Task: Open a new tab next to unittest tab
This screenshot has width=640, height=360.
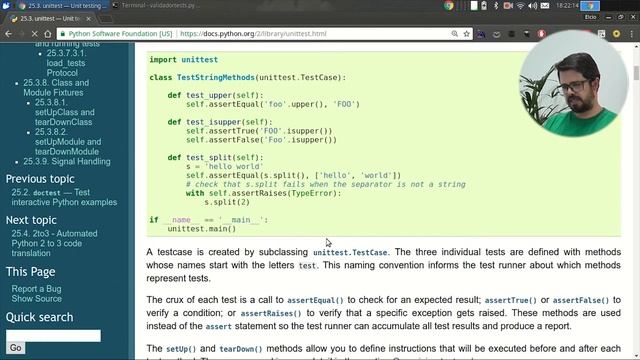Action: [106, 19]
